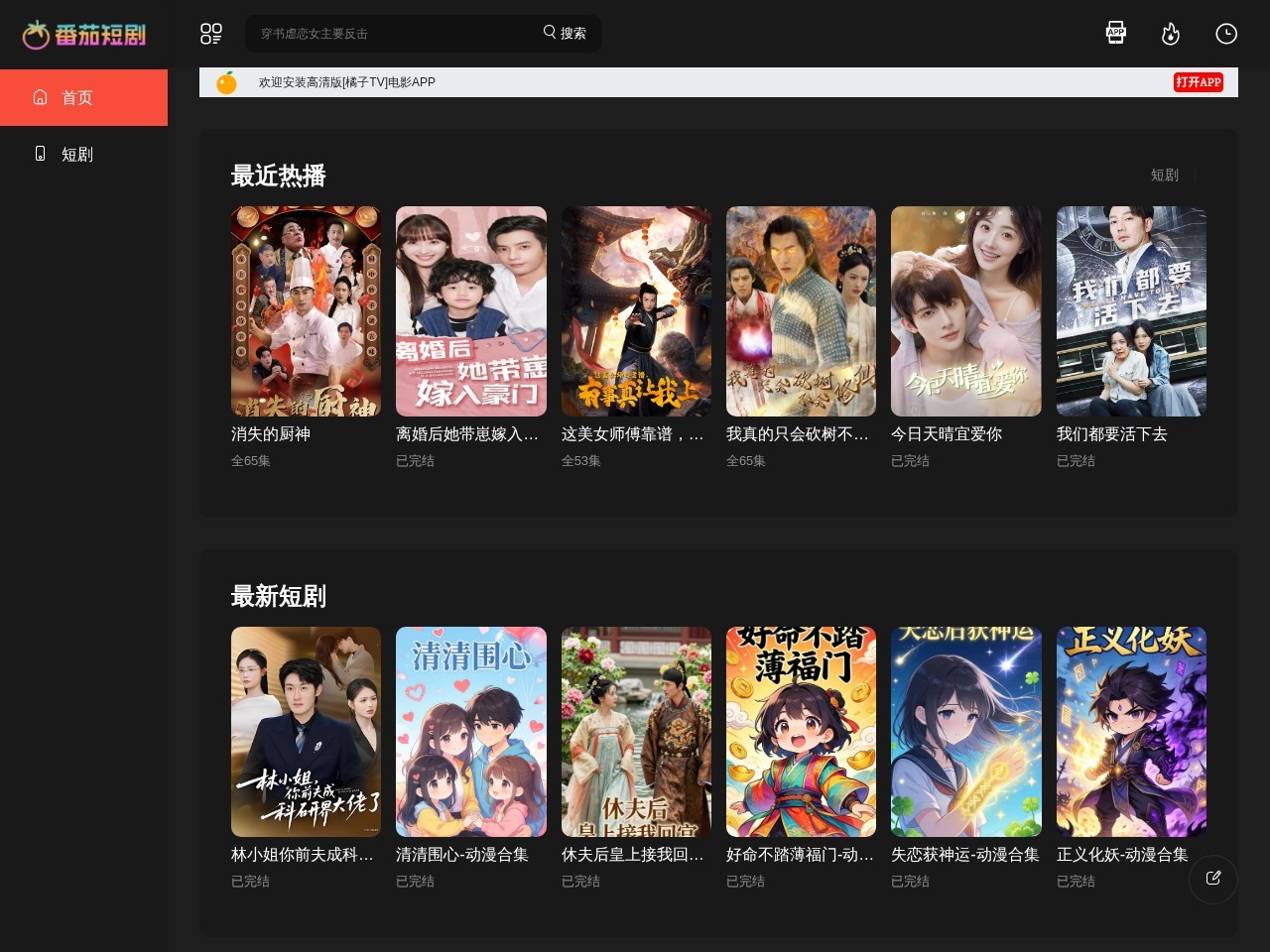Open the 短剧 link beside 最近热播

pyautogui.click(x=1164, y=175)
